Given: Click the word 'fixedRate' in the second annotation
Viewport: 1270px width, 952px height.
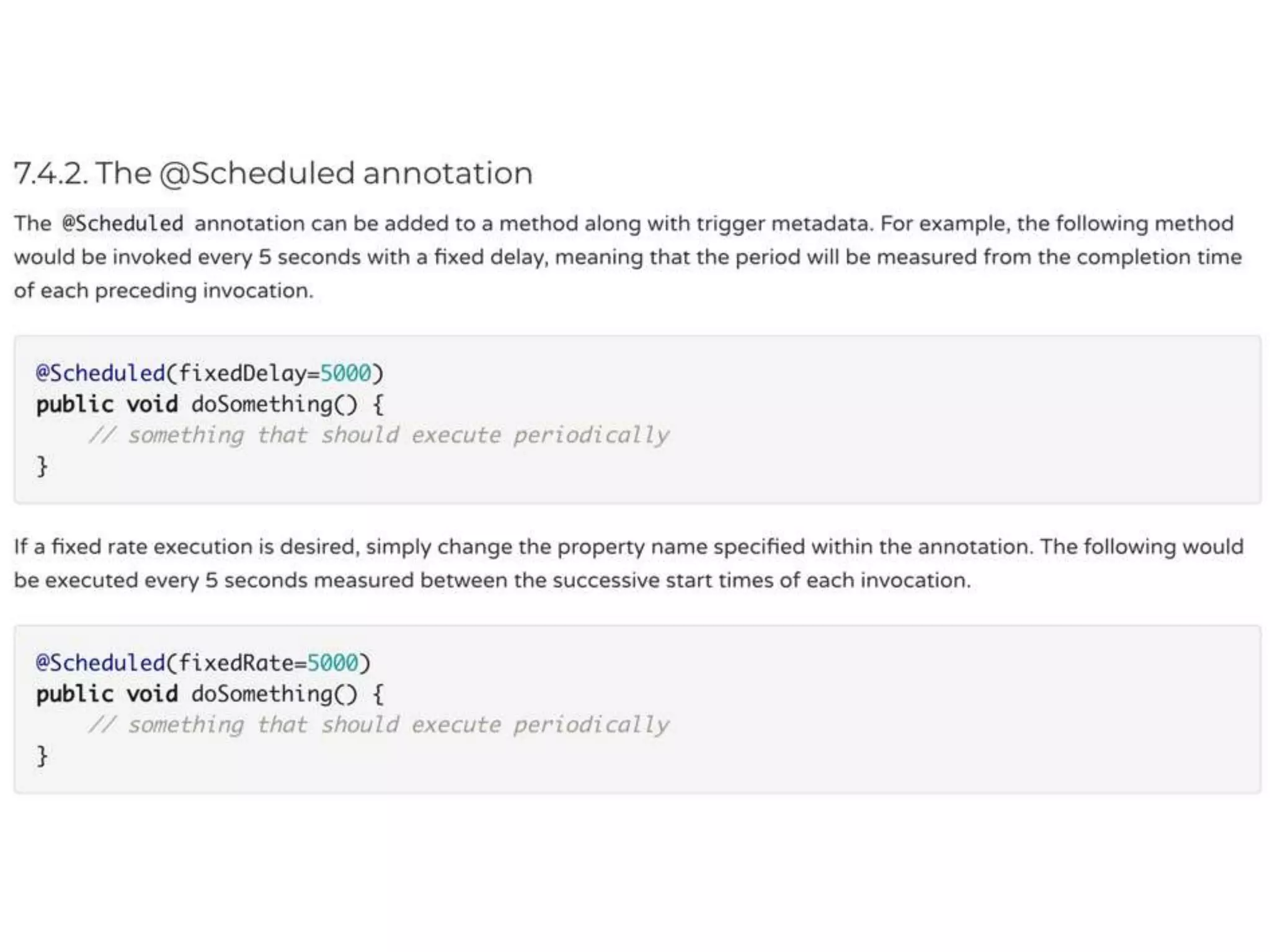Looking at the screenshot, I should (236, 663).
